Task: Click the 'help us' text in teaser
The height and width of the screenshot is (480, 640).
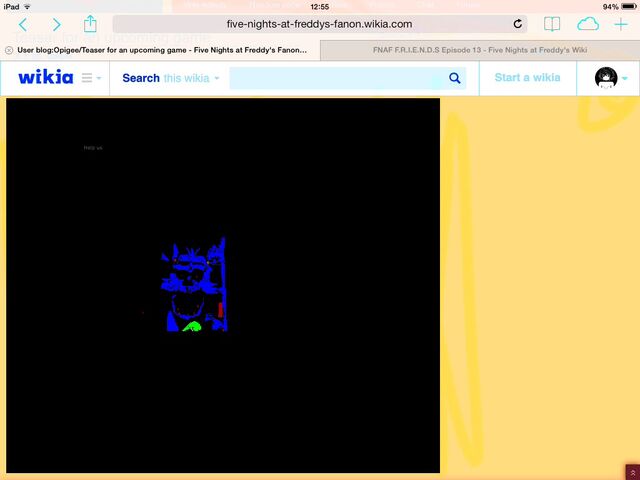Action: click(x=93, y=148)
